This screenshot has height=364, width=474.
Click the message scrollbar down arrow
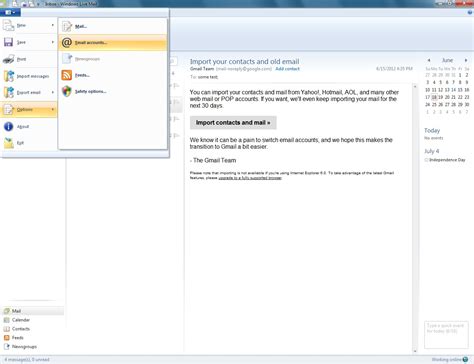click(415, 351)
